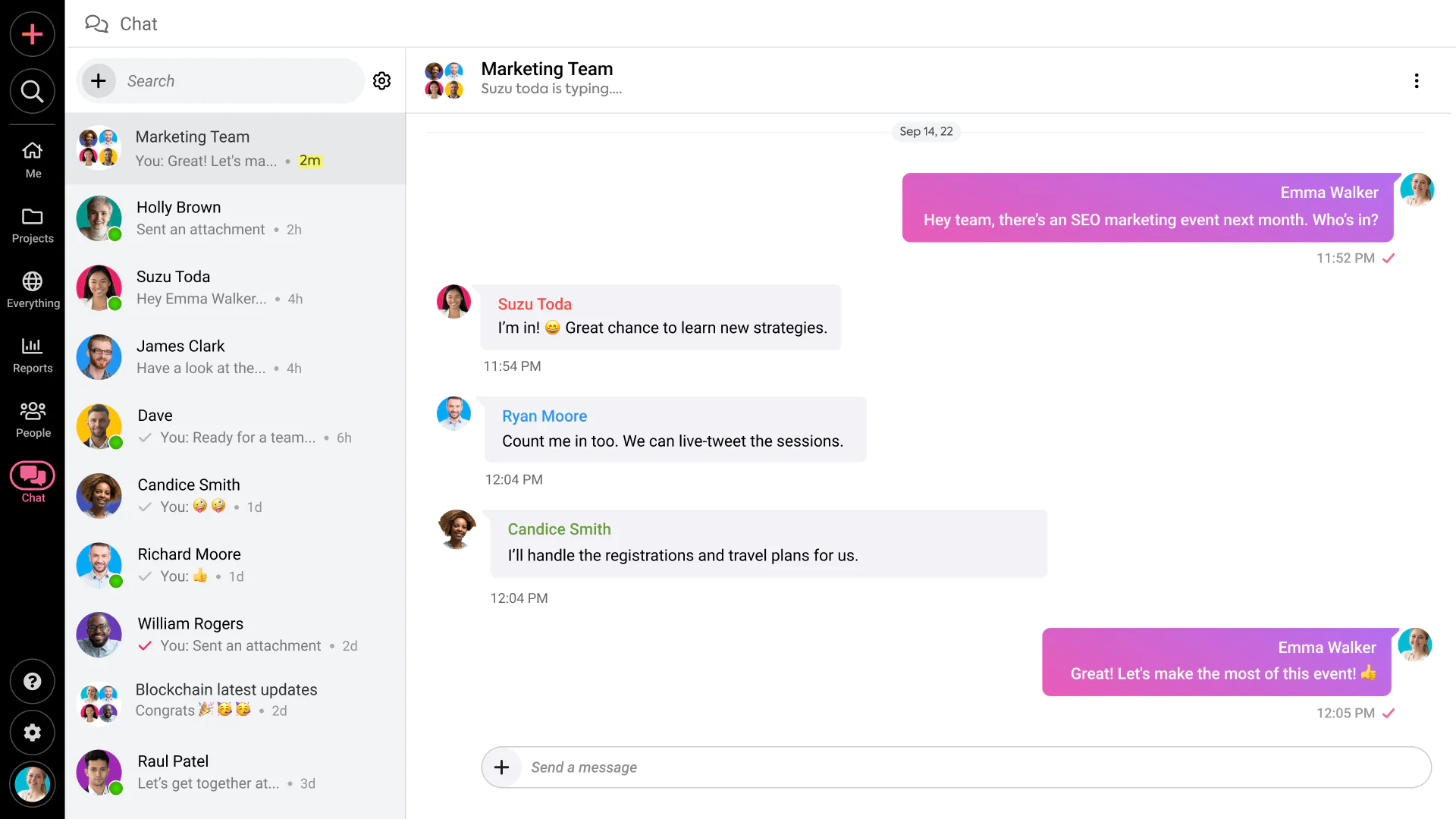This screenshot has width=1456, height=819.
Task: Open chat settings gear beside search
Action: (381, 81)
